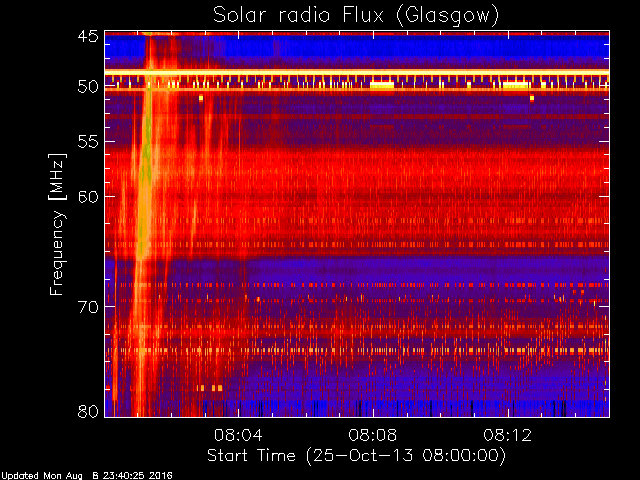Click the 80 frequency tick label
Screen dimensions: 640x480
(x=88, y=411)
